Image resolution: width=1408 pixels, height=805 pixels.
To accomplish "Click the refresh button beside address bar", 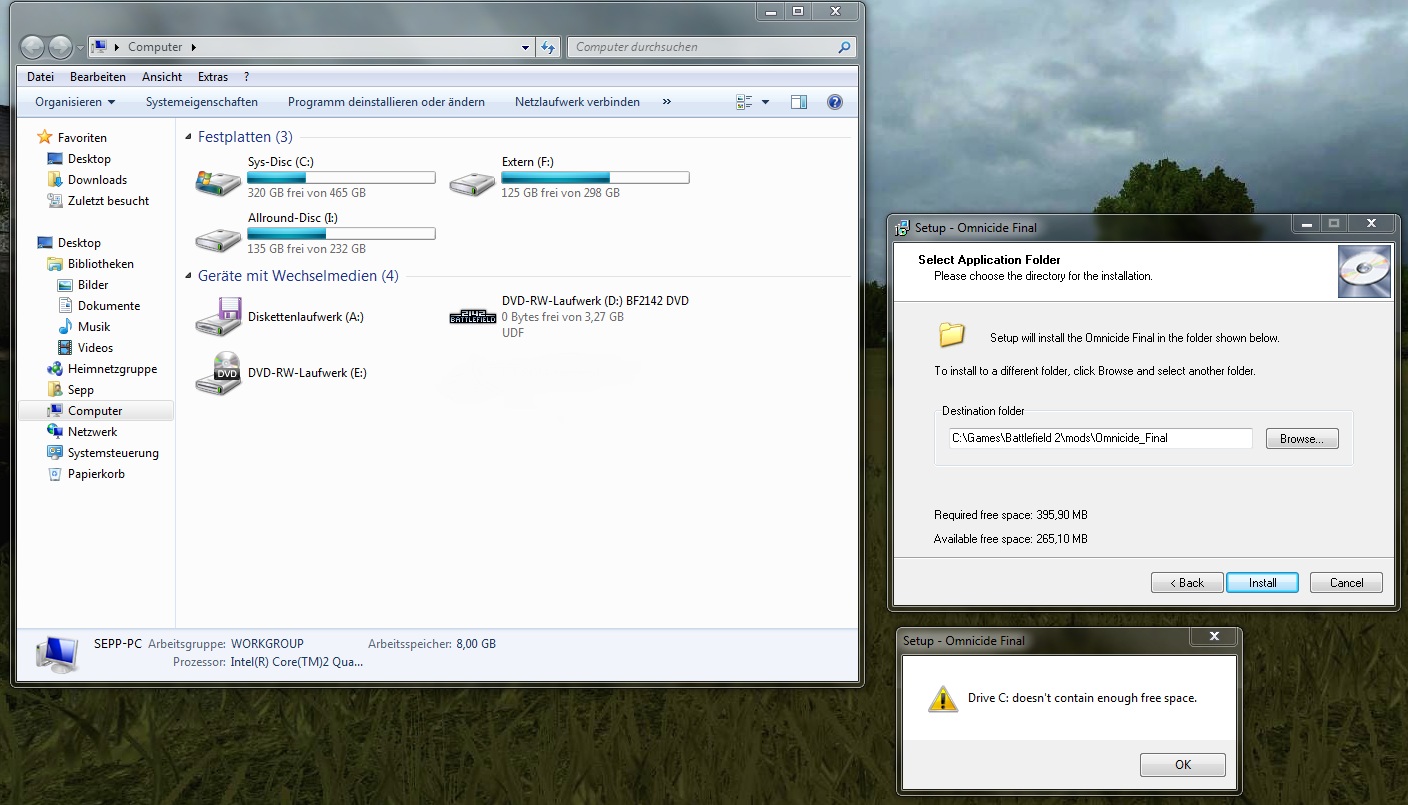I will [x=548, y=47].
